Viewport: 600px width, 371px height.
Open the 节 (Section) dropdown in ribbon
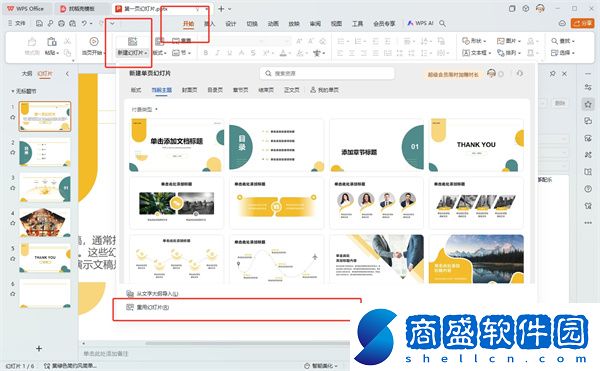tap(182, 53)
